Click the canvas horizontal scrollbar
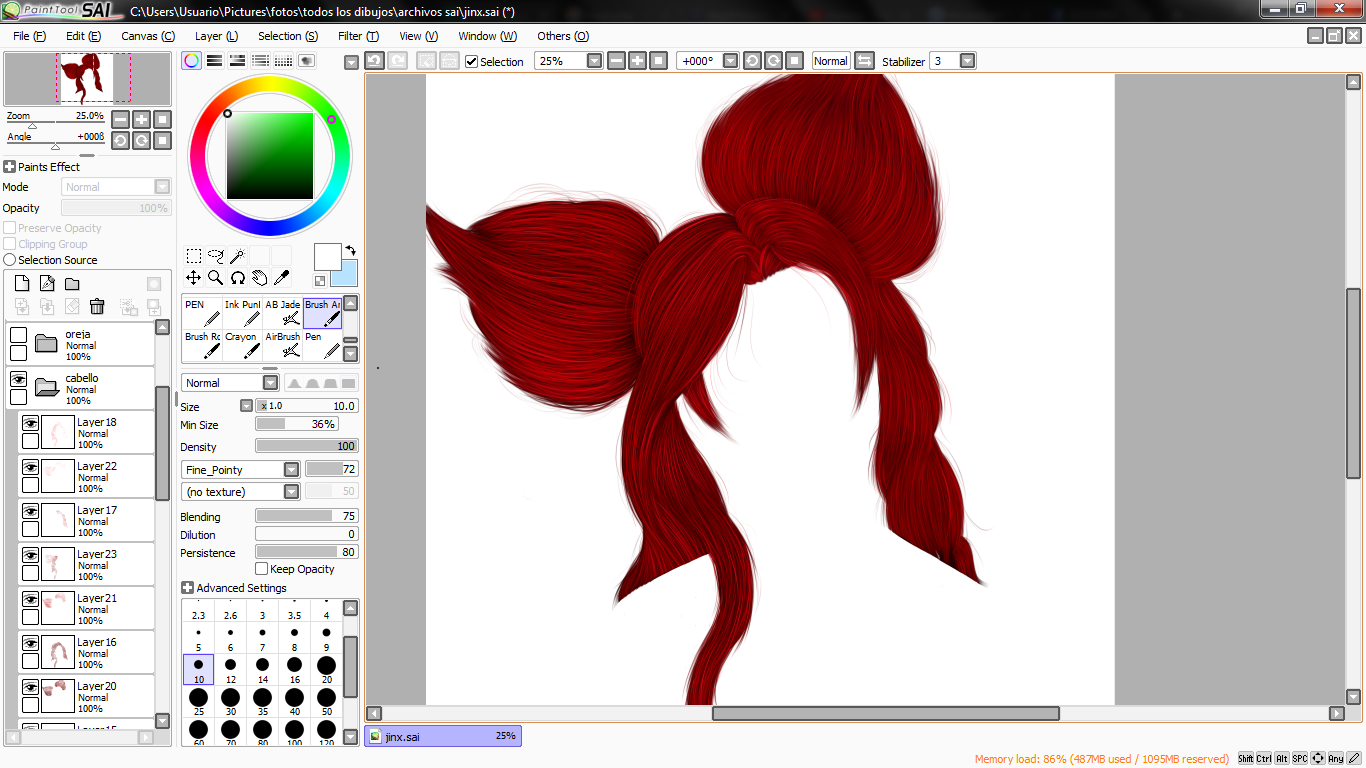Image resolution: width=1366 pixels, height=768 pixels. pos(885,713)
